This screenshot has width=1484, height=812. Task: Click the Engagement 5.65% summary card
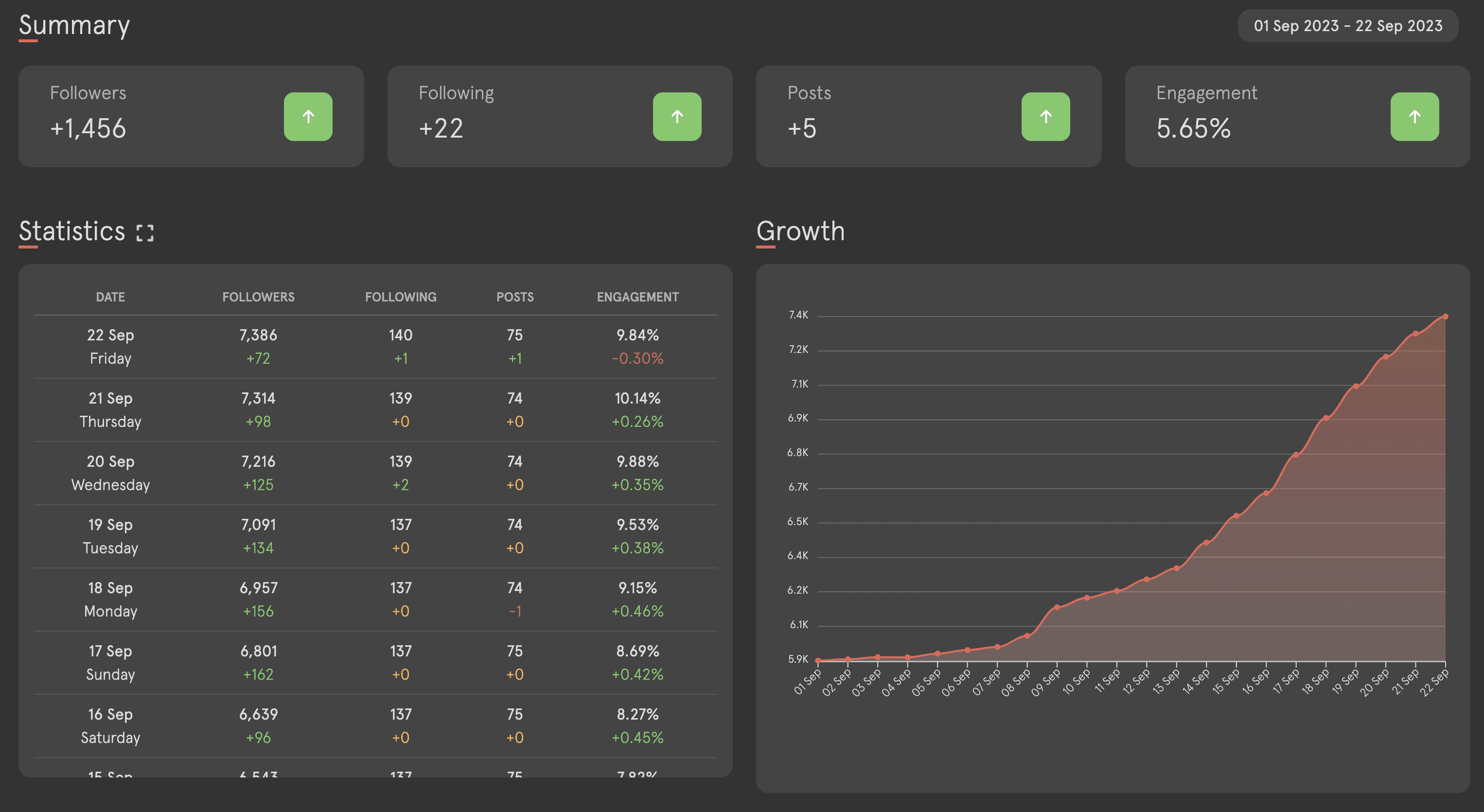point(1297,116)
